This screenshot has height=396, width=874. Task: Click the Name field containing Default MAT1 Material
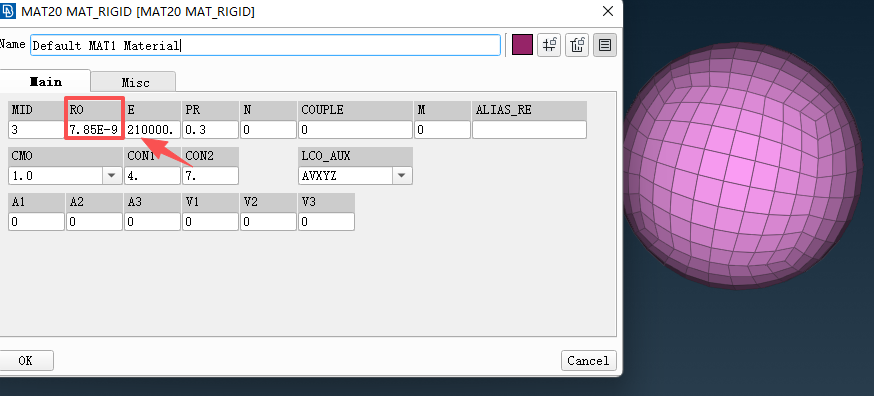pyautogui.click(x=265, y=45)
